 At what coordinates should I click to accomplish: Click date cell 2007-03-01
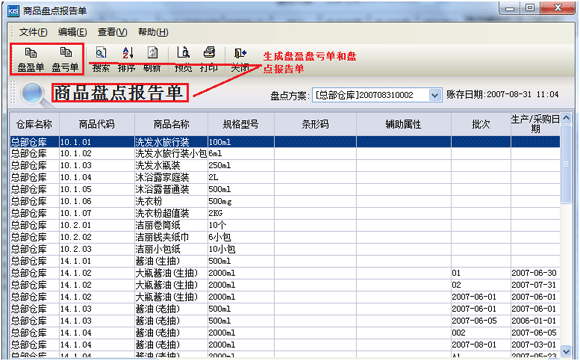click(x=534, y=345)
